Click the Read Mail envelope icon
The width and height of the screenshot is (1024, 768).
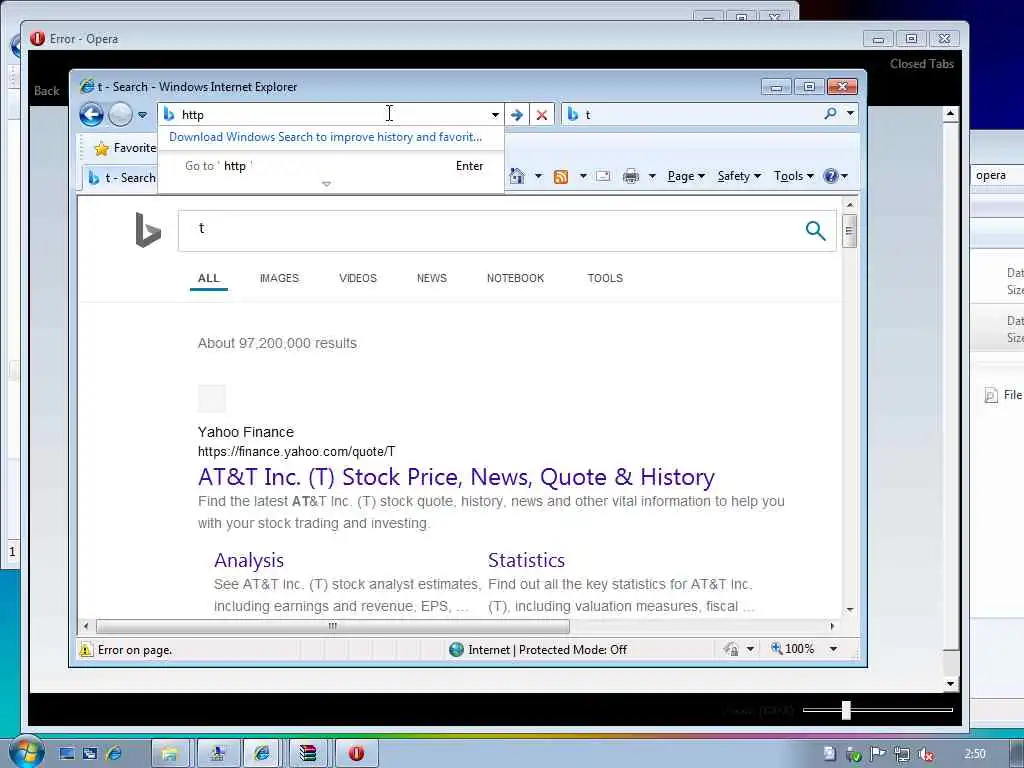[603, 176]
